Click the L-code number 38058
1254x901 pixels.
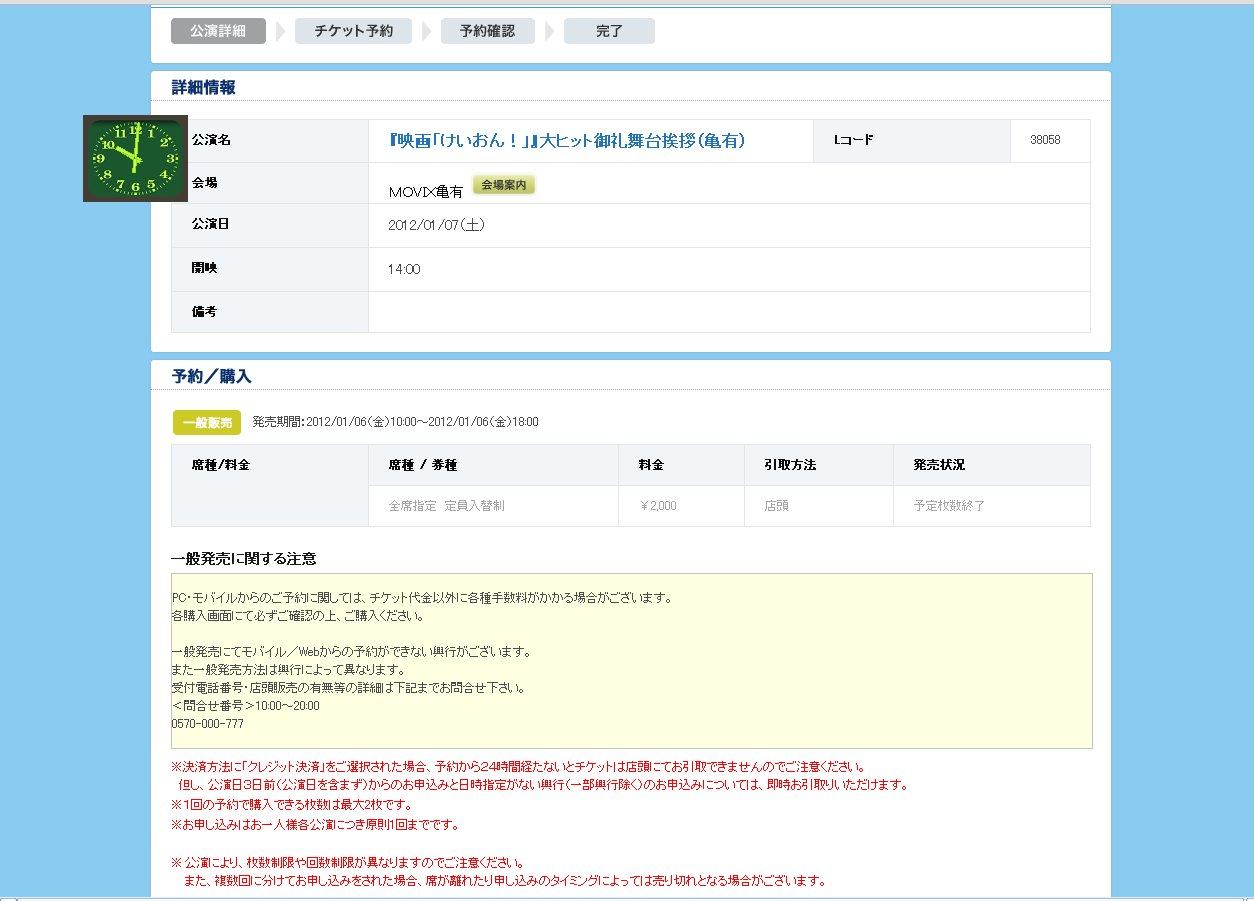click(1045, 140)
